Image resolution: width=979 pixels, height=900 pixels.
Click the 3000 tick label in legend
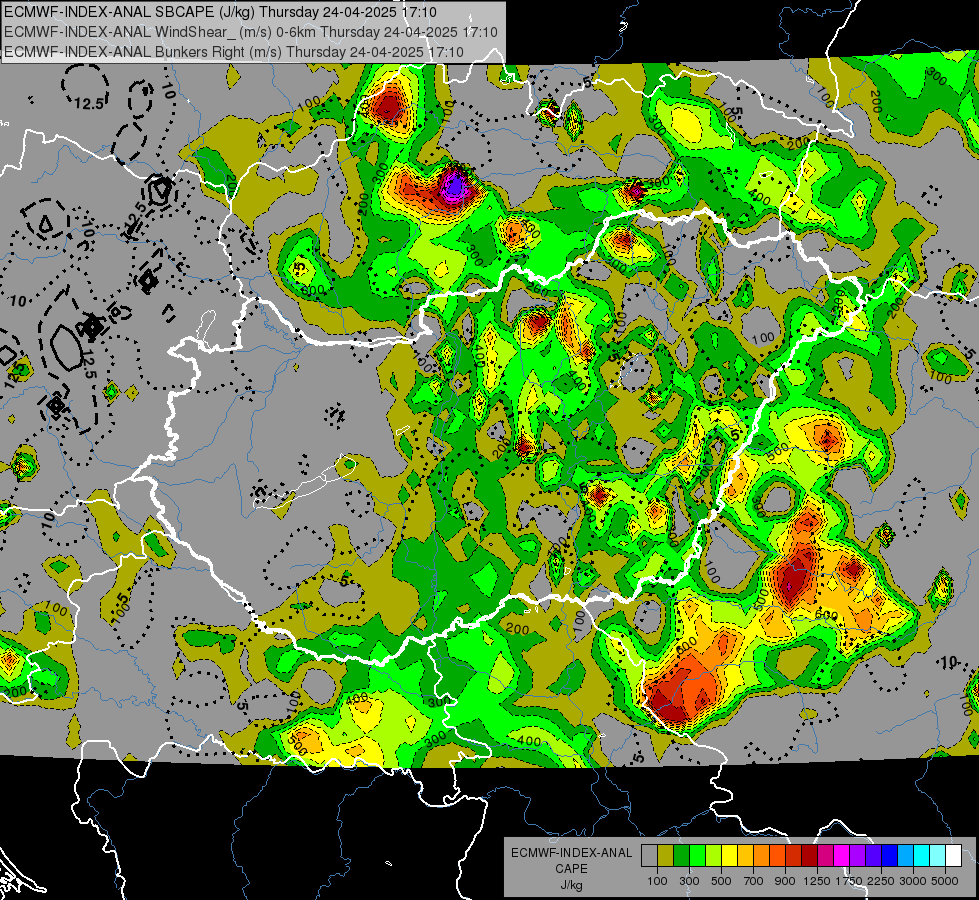tap(913, 881)
